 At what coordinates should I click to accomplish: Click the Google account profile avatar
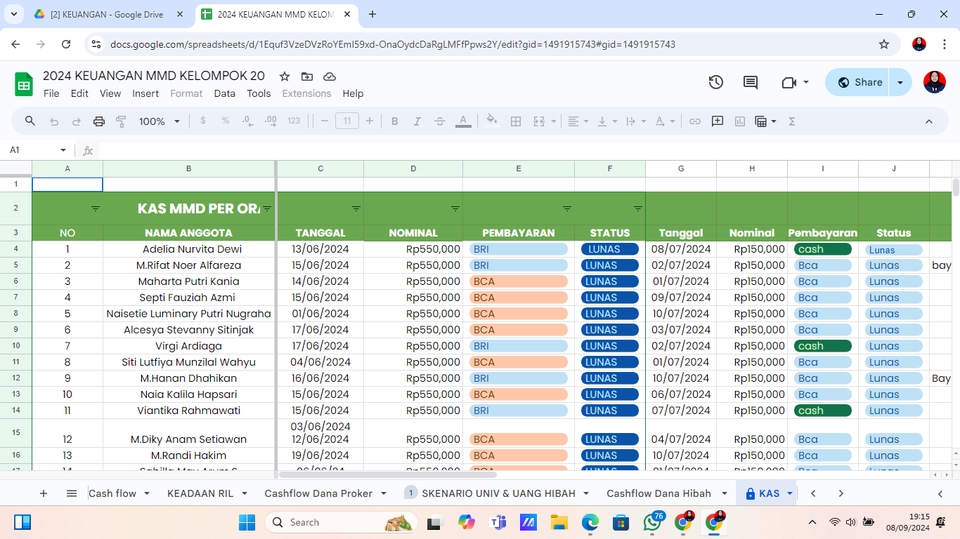934,83
